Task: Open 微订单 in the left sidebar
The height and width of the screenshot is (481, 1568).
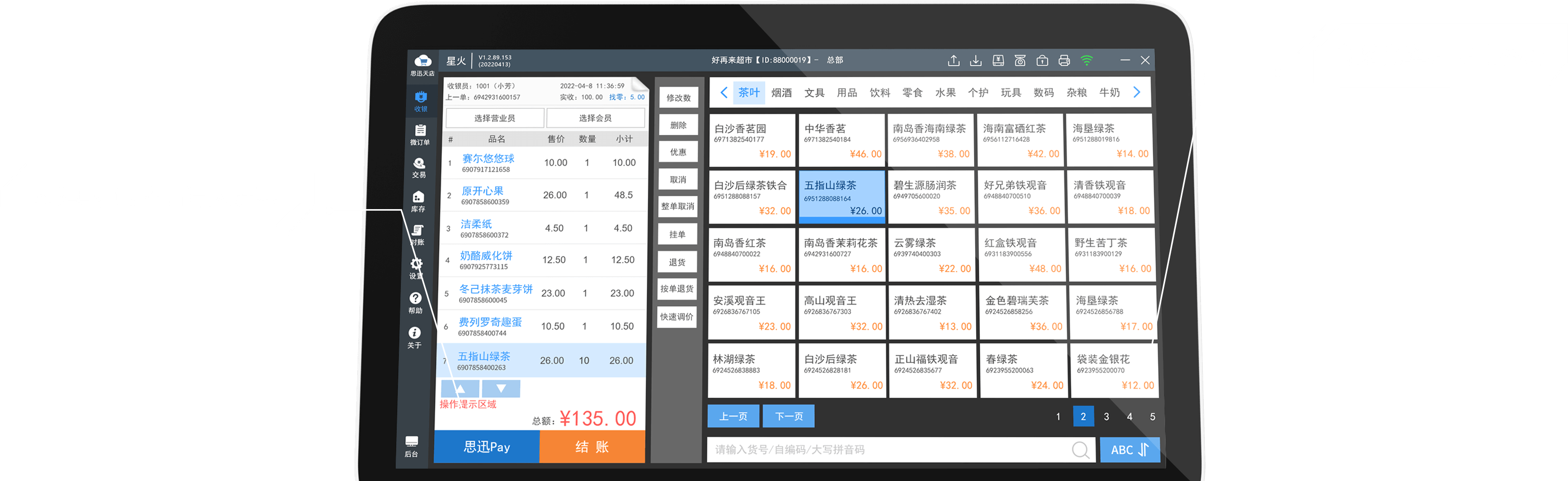Action: 419,134
